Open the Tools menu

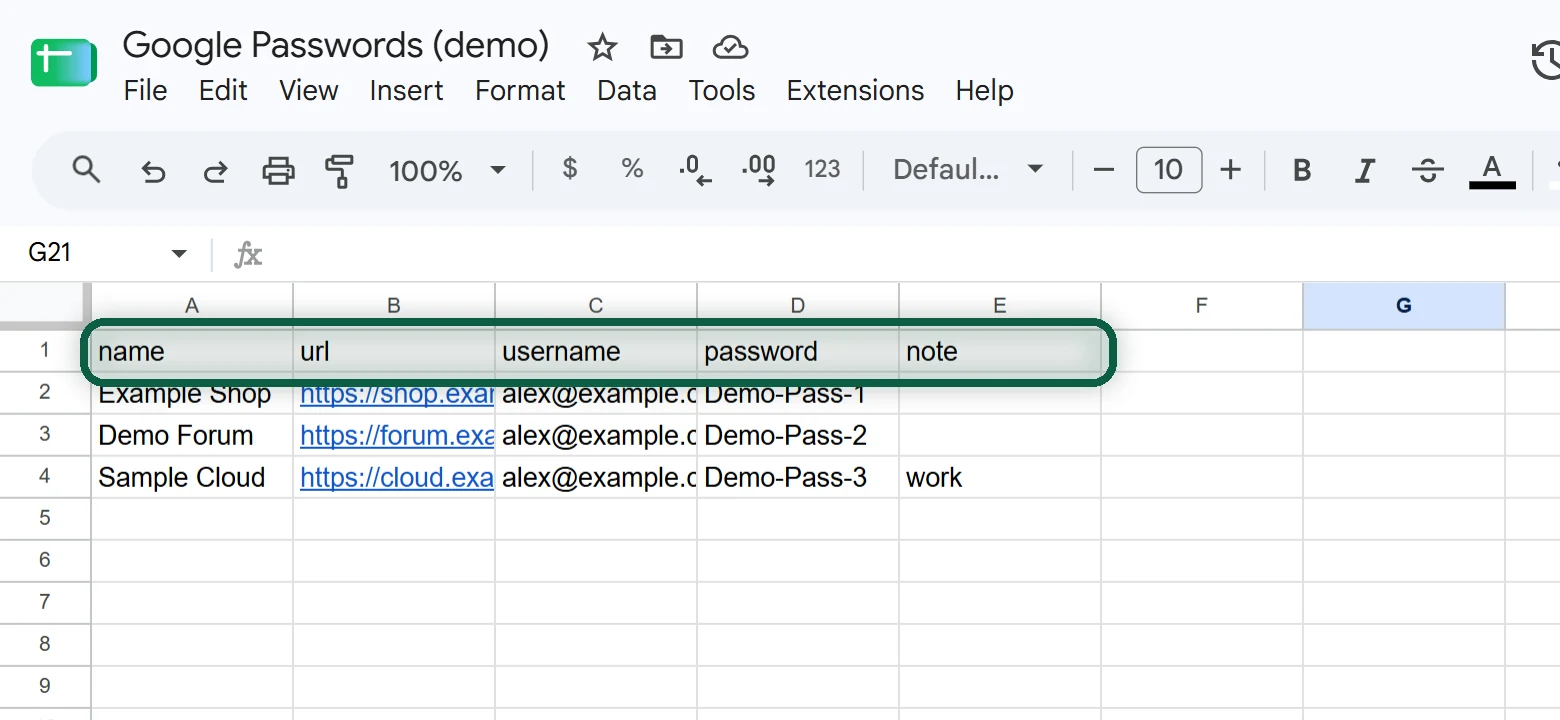(x=722, y=90)
